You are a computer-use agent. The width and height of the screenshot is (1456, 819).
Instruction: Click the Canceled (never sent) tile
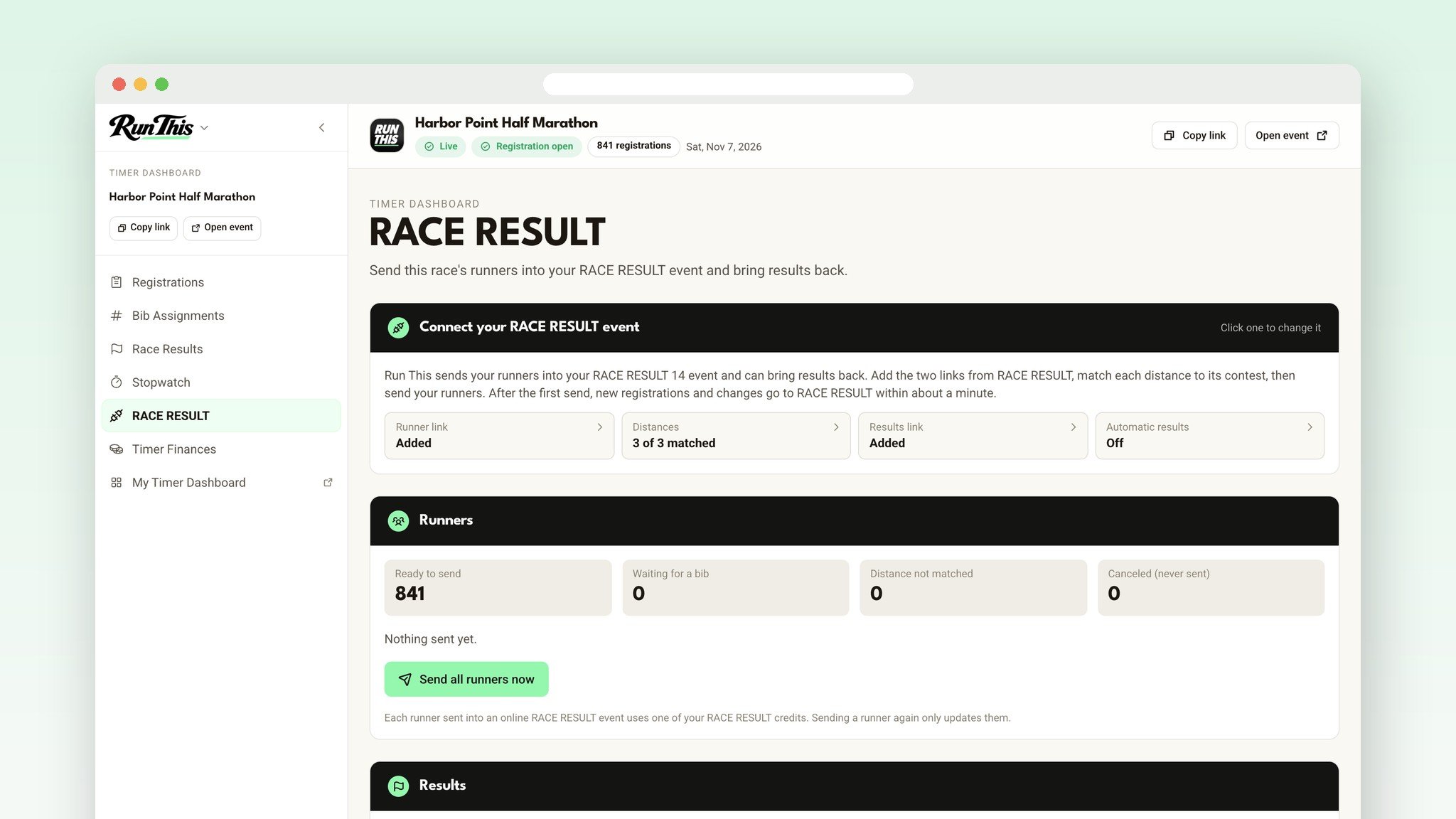pyautogui.click(x=1211, y=588)
